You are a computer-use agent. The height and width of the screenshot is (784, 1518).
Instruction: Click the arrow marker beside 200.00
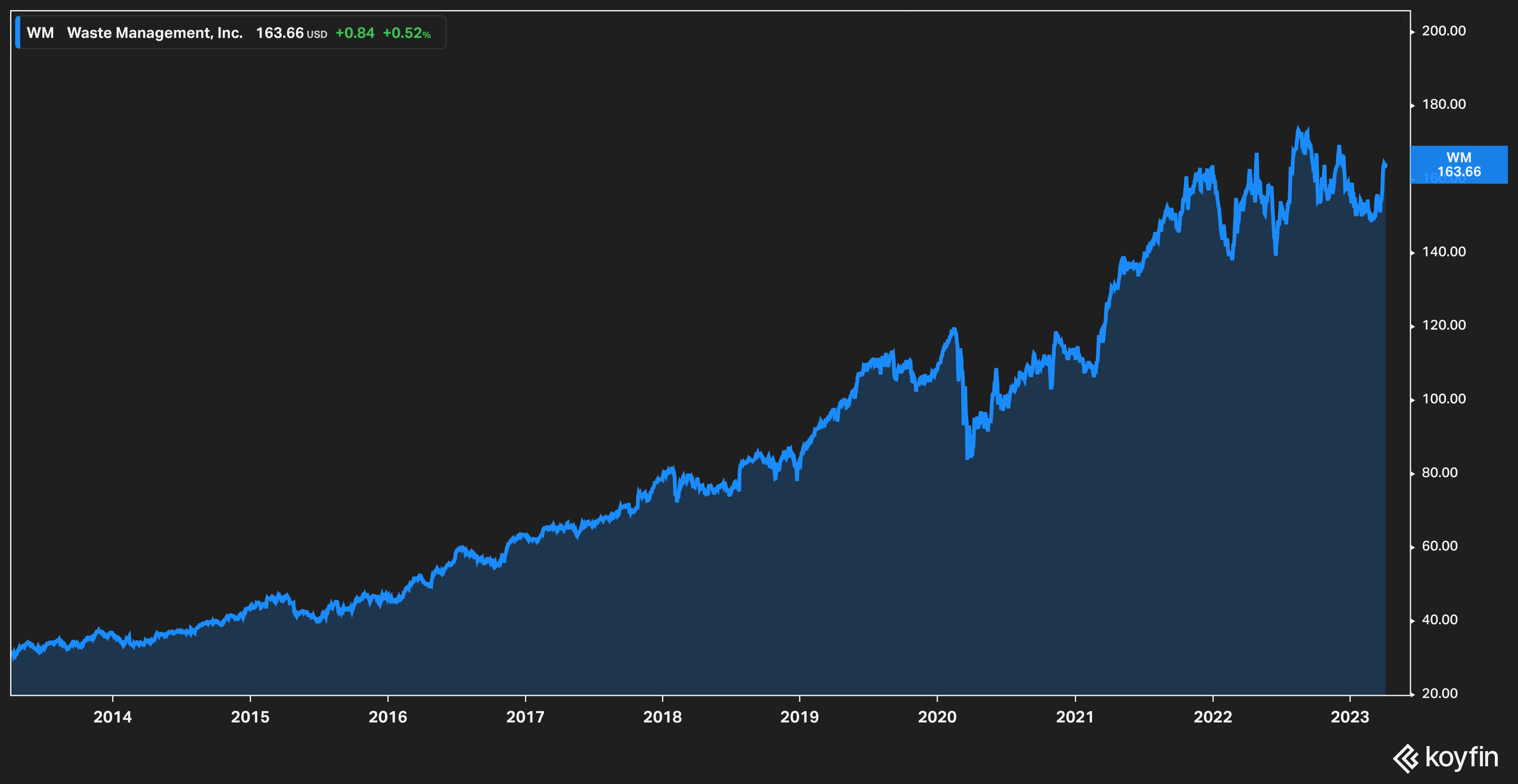point(1414,32)
